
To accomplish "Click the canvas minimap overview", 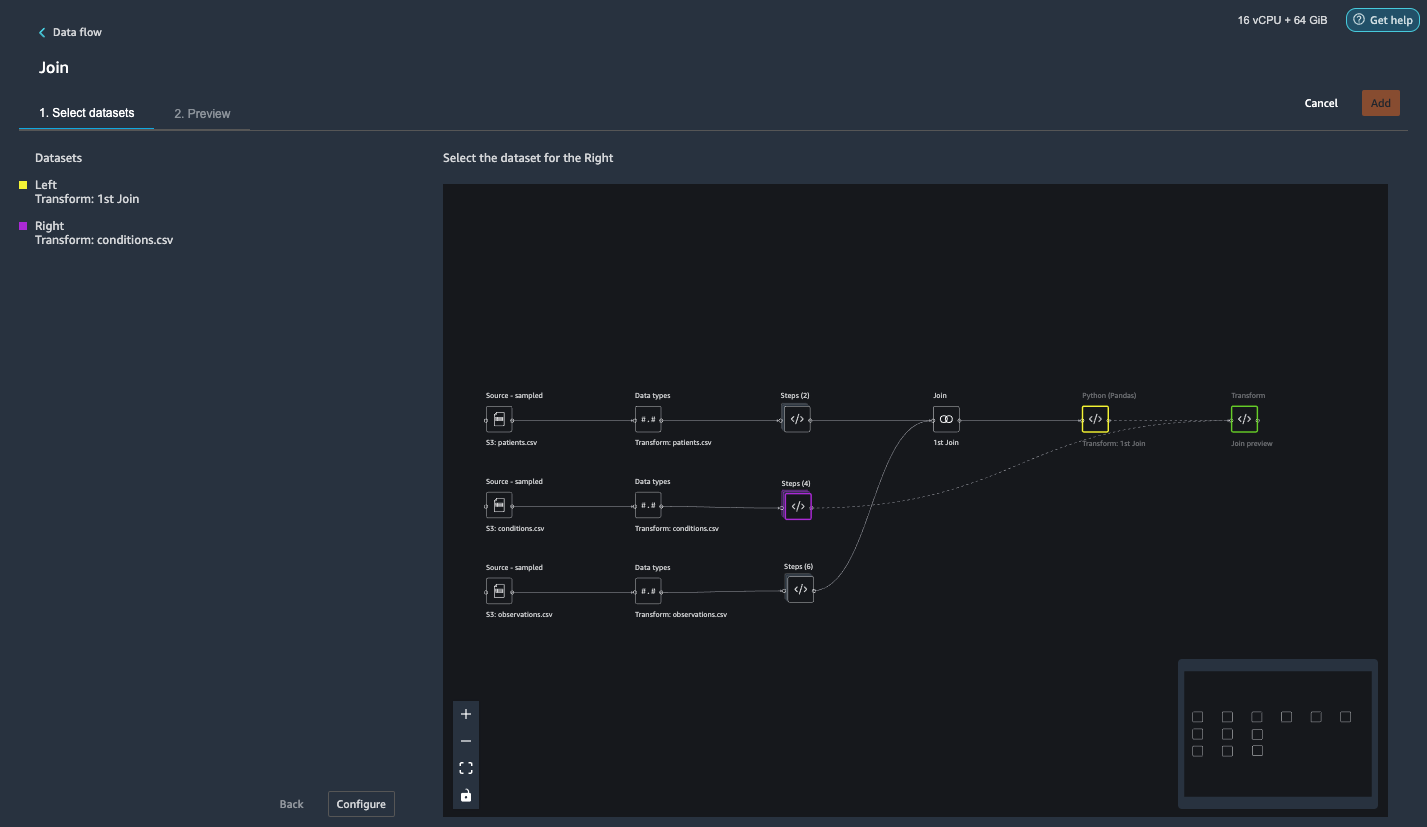I will [1278, 733].
